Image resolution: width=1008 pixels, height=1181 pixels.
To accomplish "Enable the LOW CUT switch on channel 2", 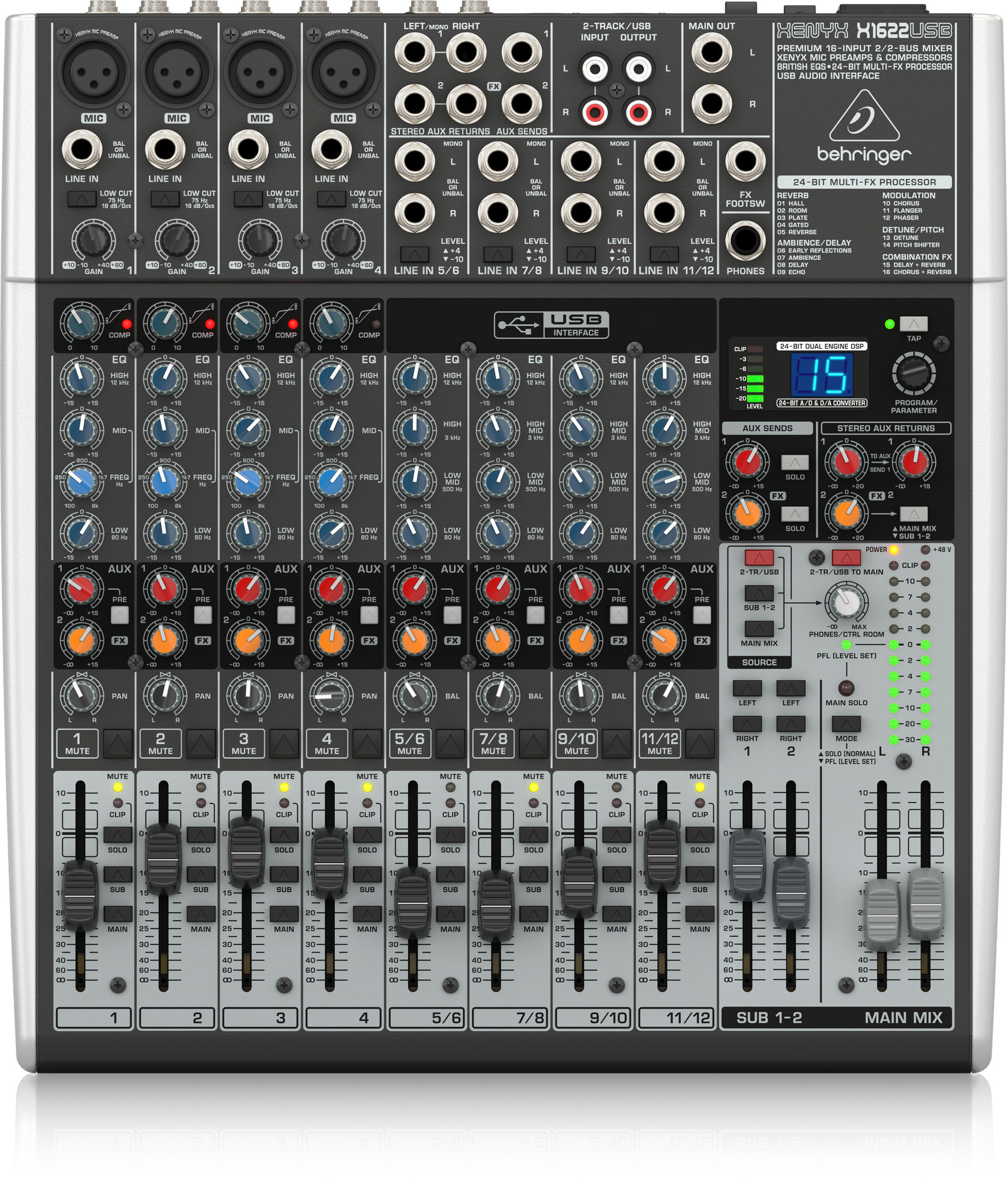I will tap(165, 199).
